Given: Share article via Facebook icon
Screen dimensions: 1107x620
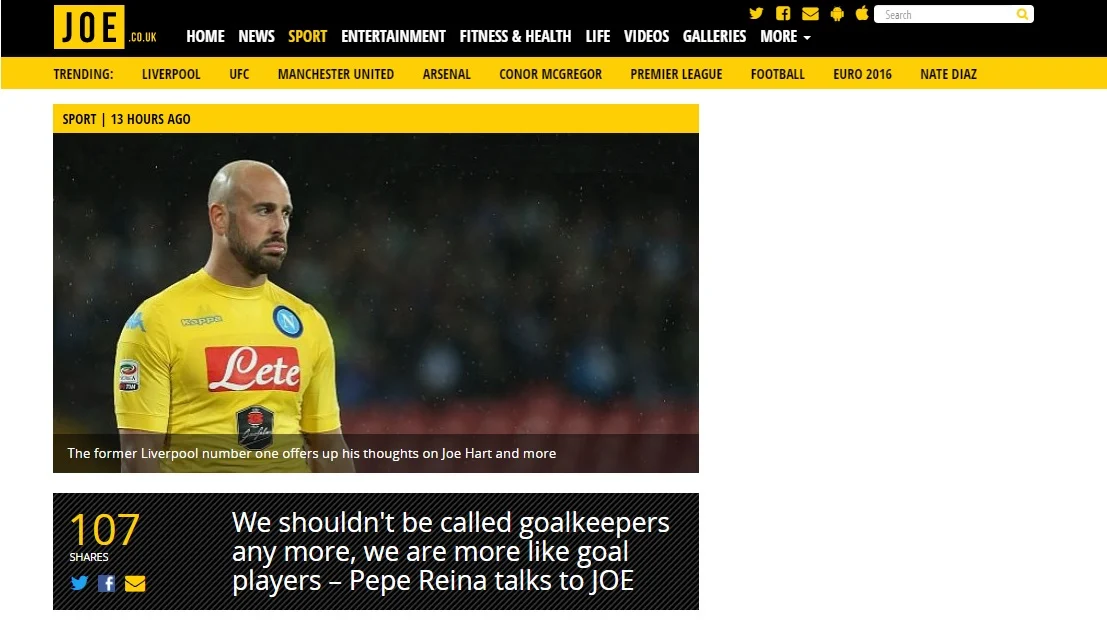Looking at the screenshot, I should click(x=107, y=583).
